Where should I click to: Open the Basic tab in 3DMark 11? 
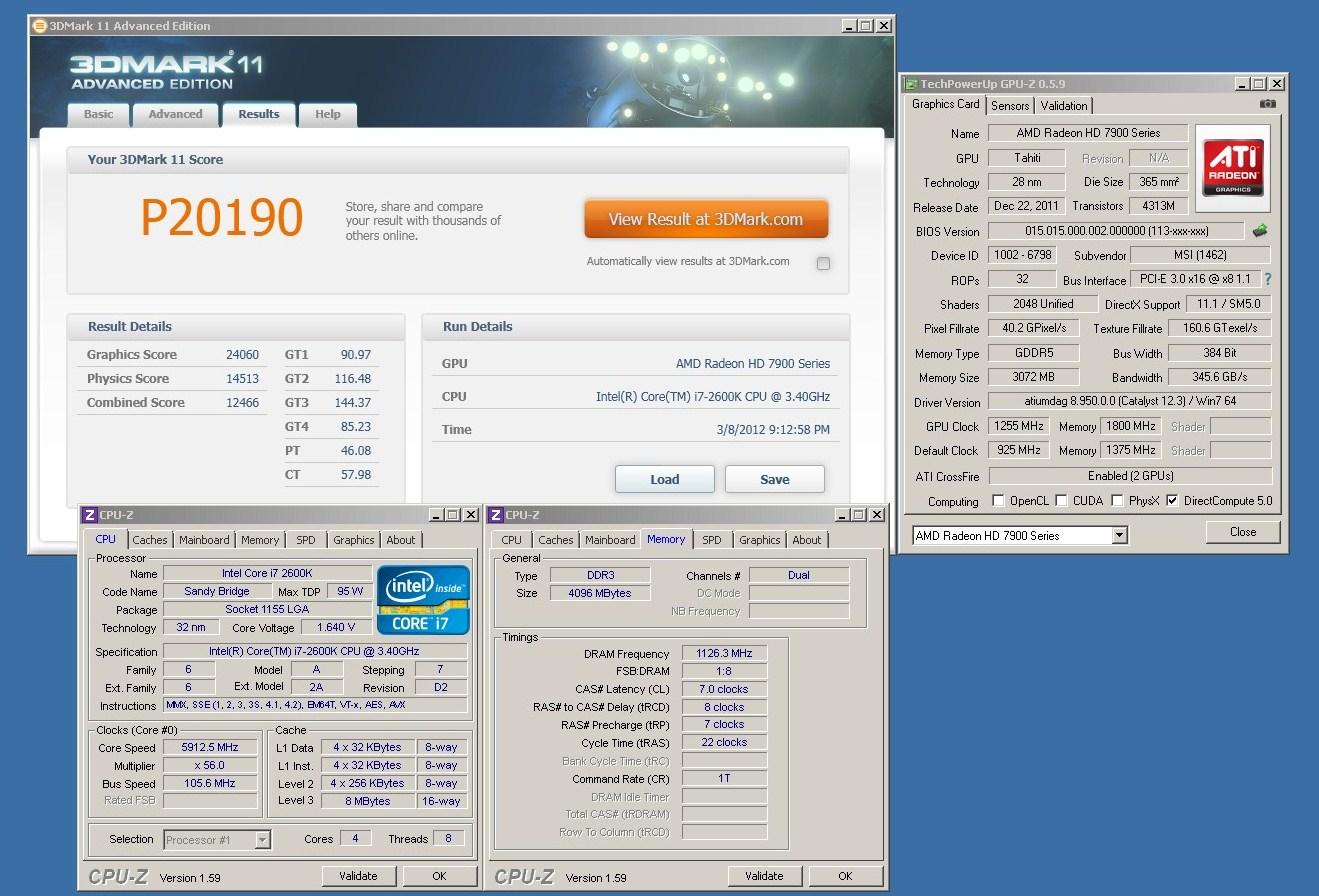(x=98, y=114)
